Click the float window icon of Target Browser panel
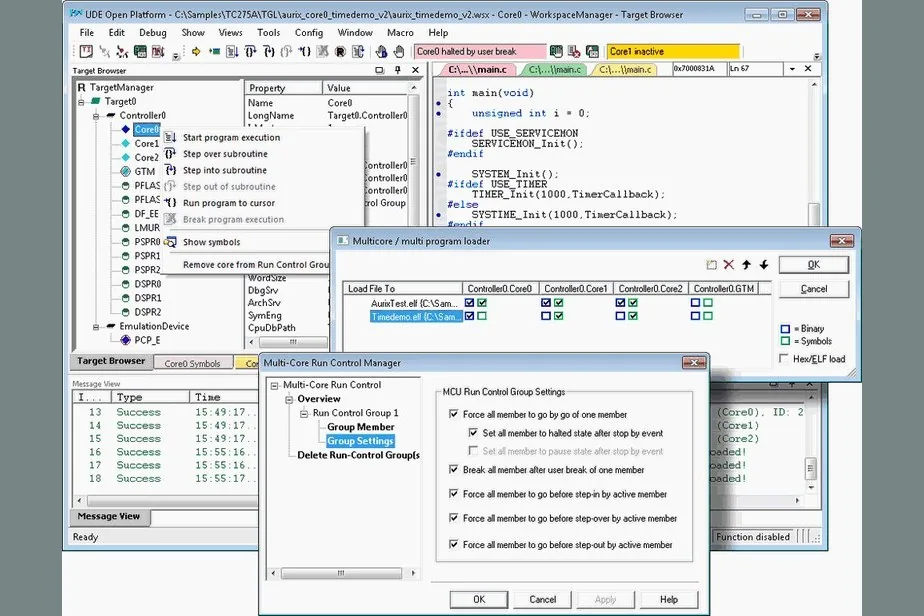The image size is (924, 616). pyautogui.click(x=380, y=70)
